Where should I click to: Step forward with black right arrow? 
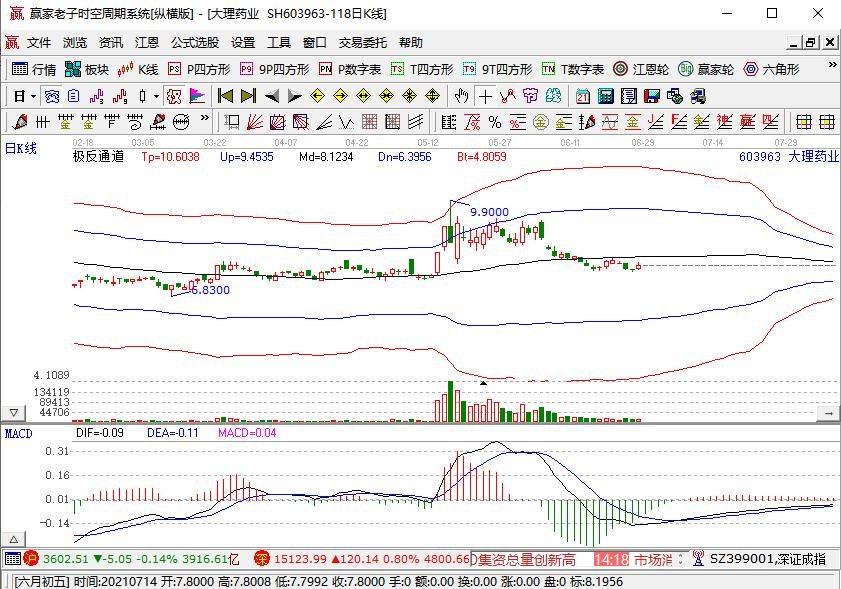coord(294,97)
